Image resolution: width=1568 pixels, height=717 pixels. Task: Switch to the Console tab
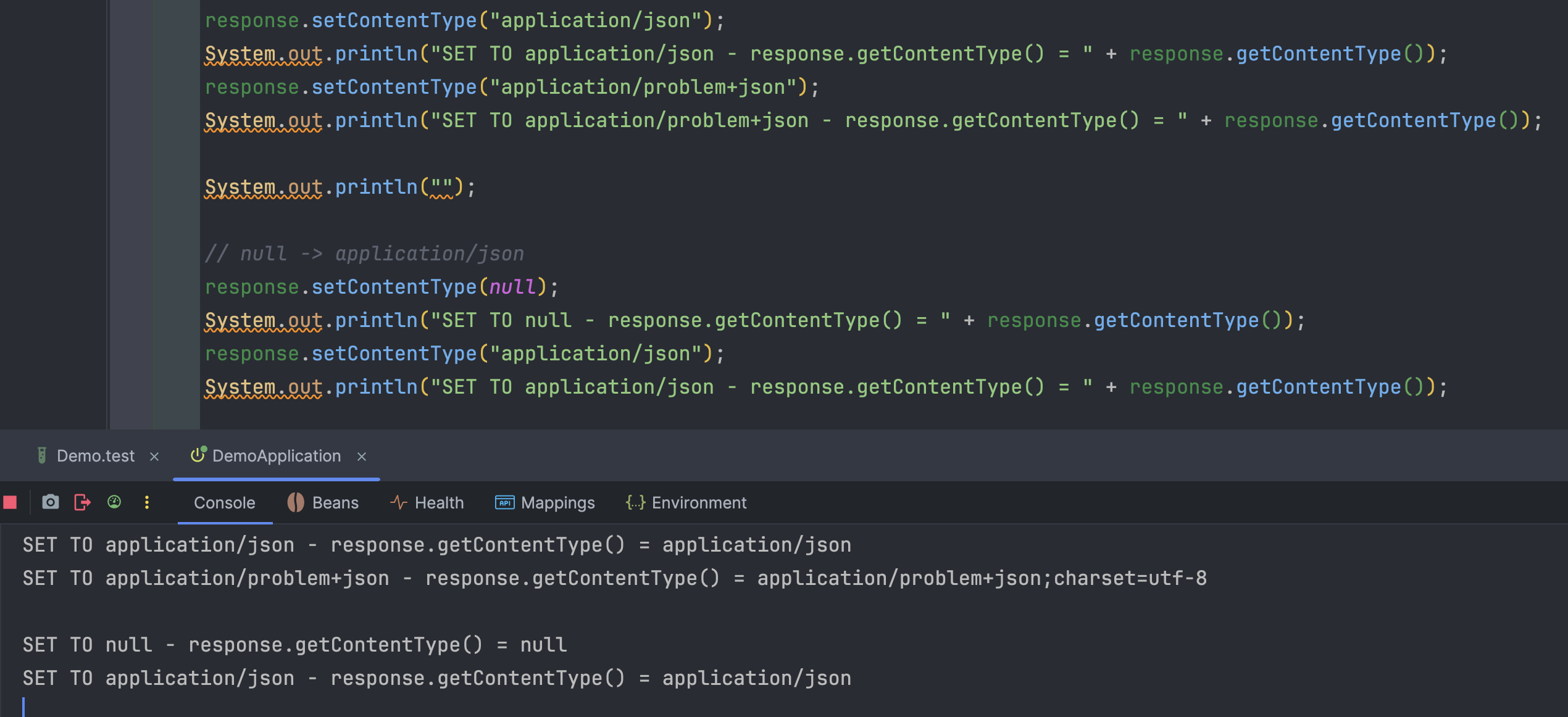(224, 503)
